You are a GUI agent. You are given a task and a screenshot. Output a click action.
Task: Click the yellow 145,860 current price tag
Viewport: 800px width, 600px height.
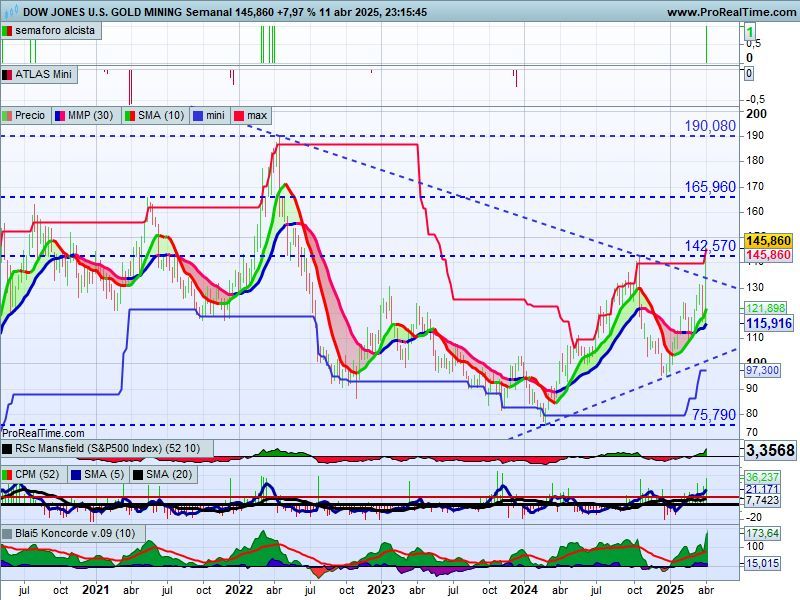click(x=769, y=241)
